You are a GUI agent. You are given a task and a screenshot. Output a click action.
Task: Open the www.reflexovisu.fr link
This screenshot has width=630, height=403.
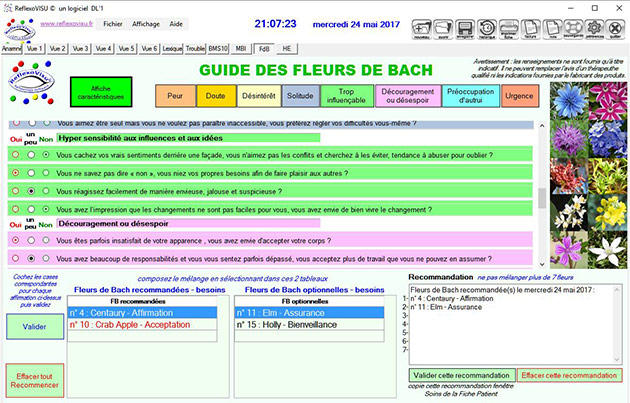(67, 24)
